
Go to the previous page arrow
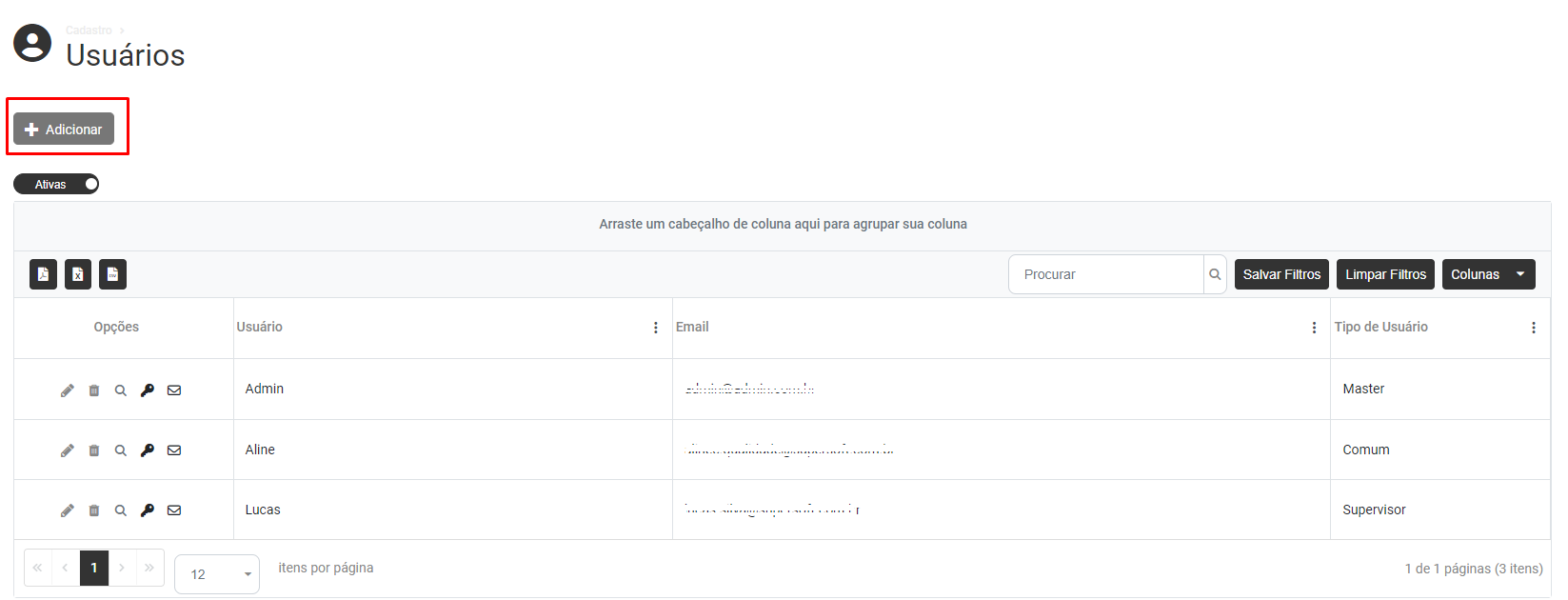pyautogui.click(x=65, y=568)
